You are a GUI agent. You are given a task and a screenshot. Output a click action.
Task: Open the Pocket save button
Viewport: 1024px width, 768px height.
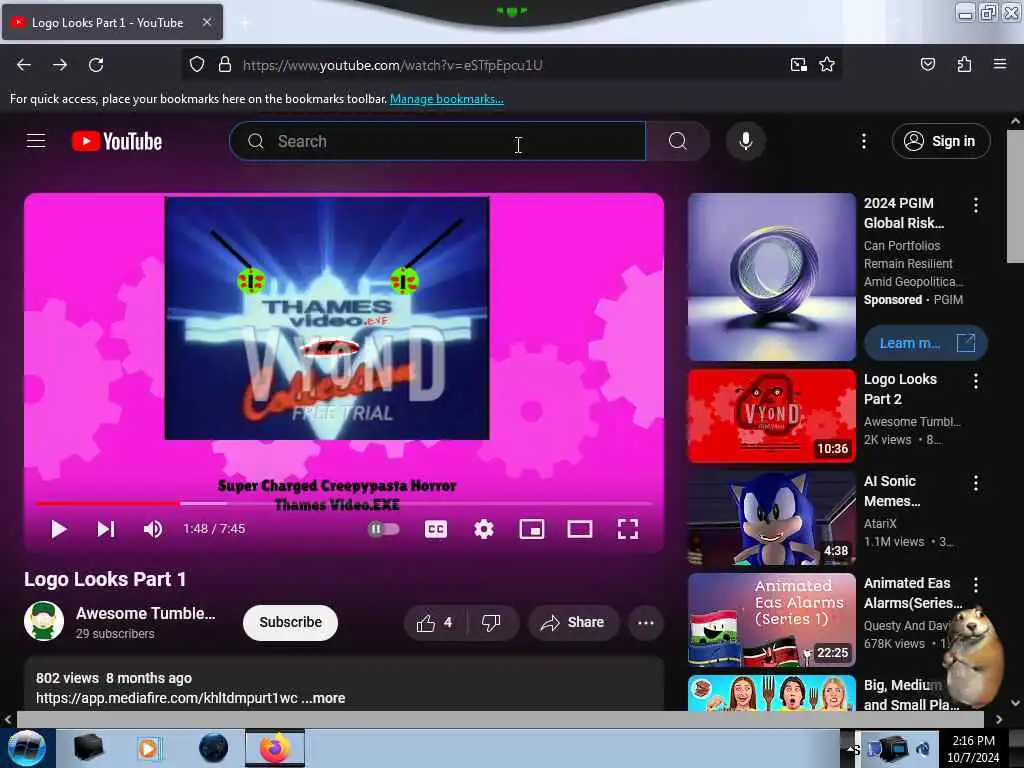[x=928, y=65]
